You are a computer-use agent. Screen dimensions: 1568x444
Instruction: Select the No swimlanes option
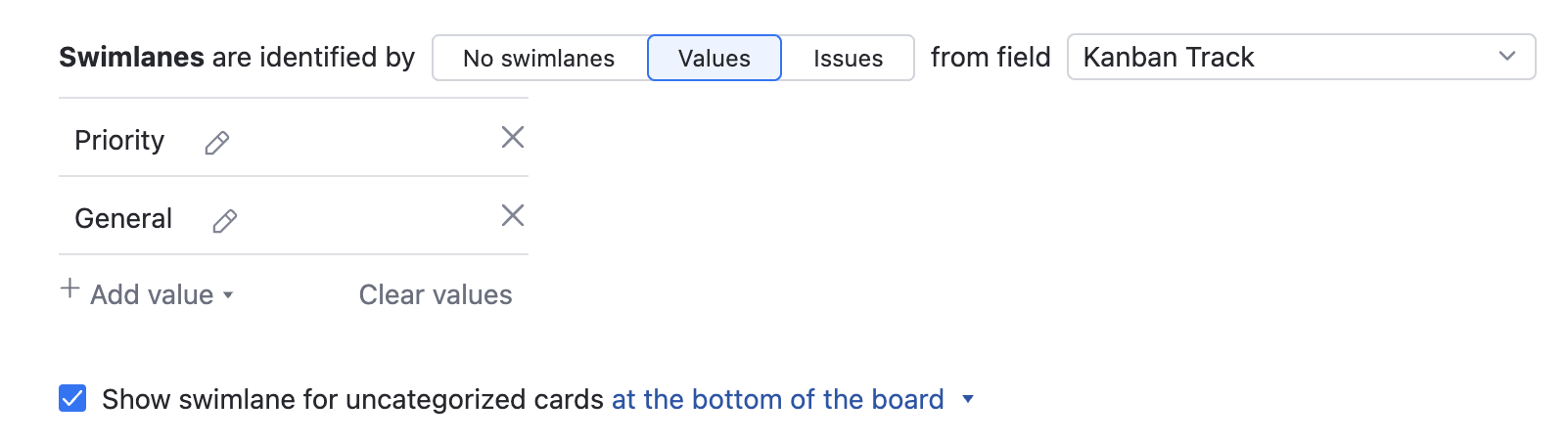pyautogui.click(x=539, y=58)
